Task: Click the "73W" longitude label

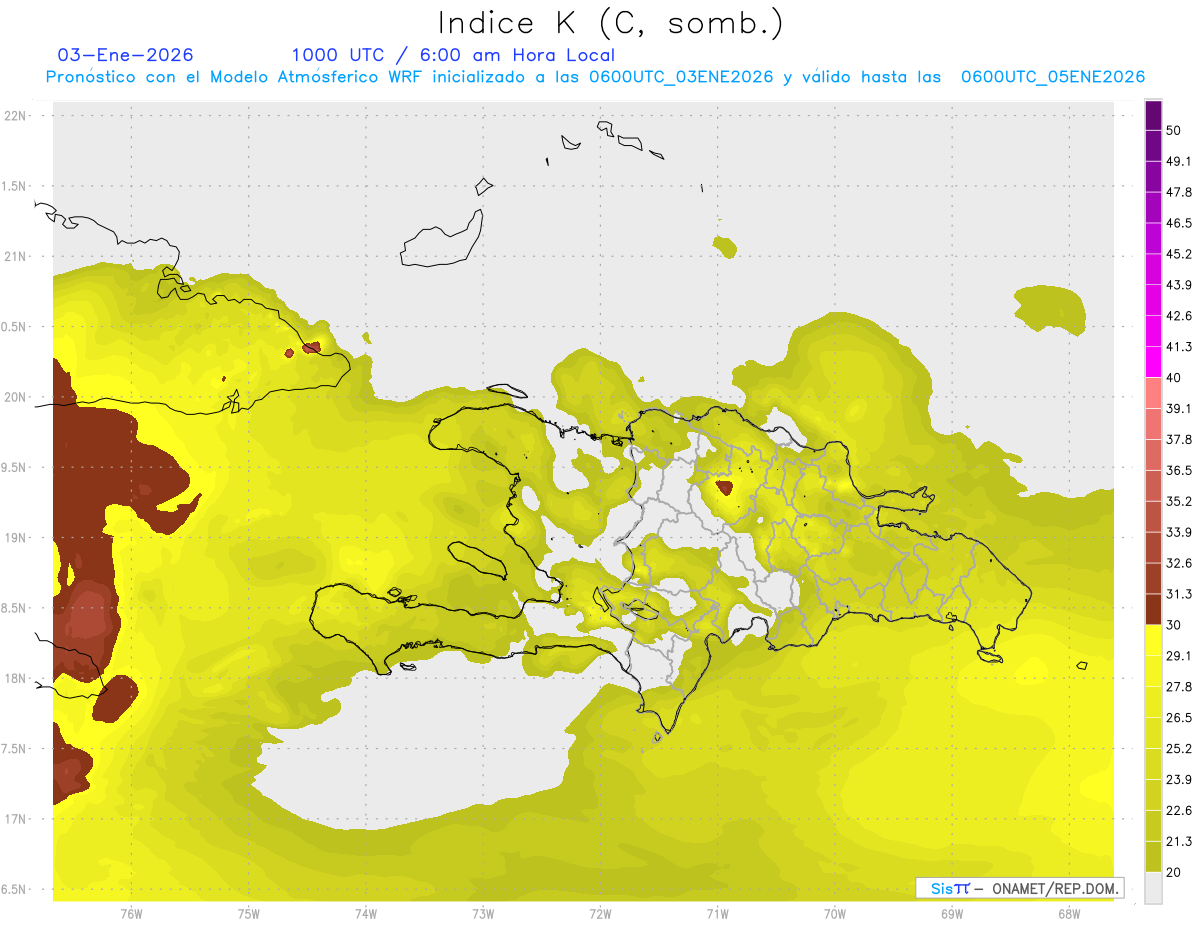Action: pos(483,914)
